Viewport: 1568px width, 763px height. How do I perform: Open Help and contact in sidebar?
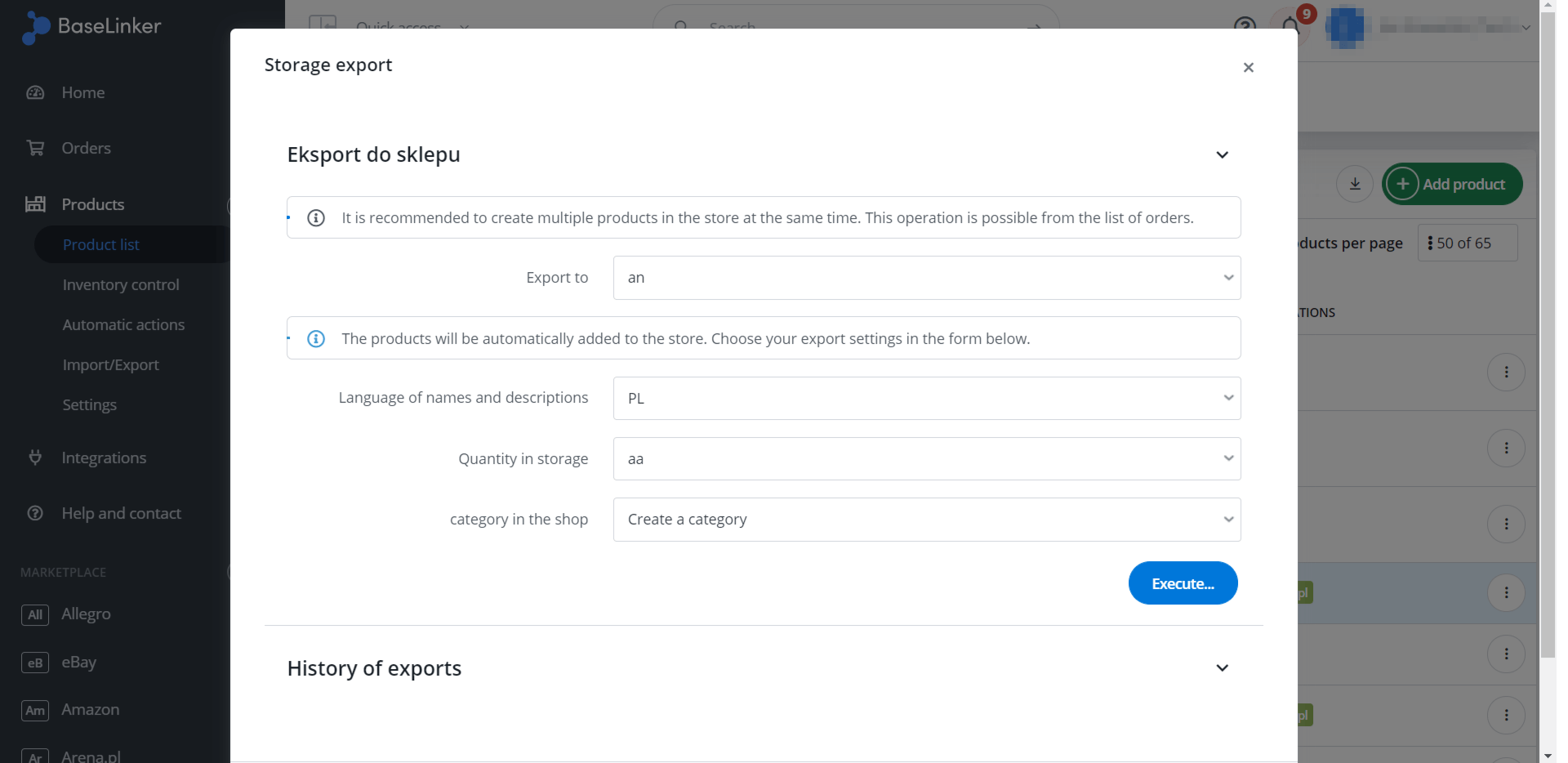coord(122,513)
